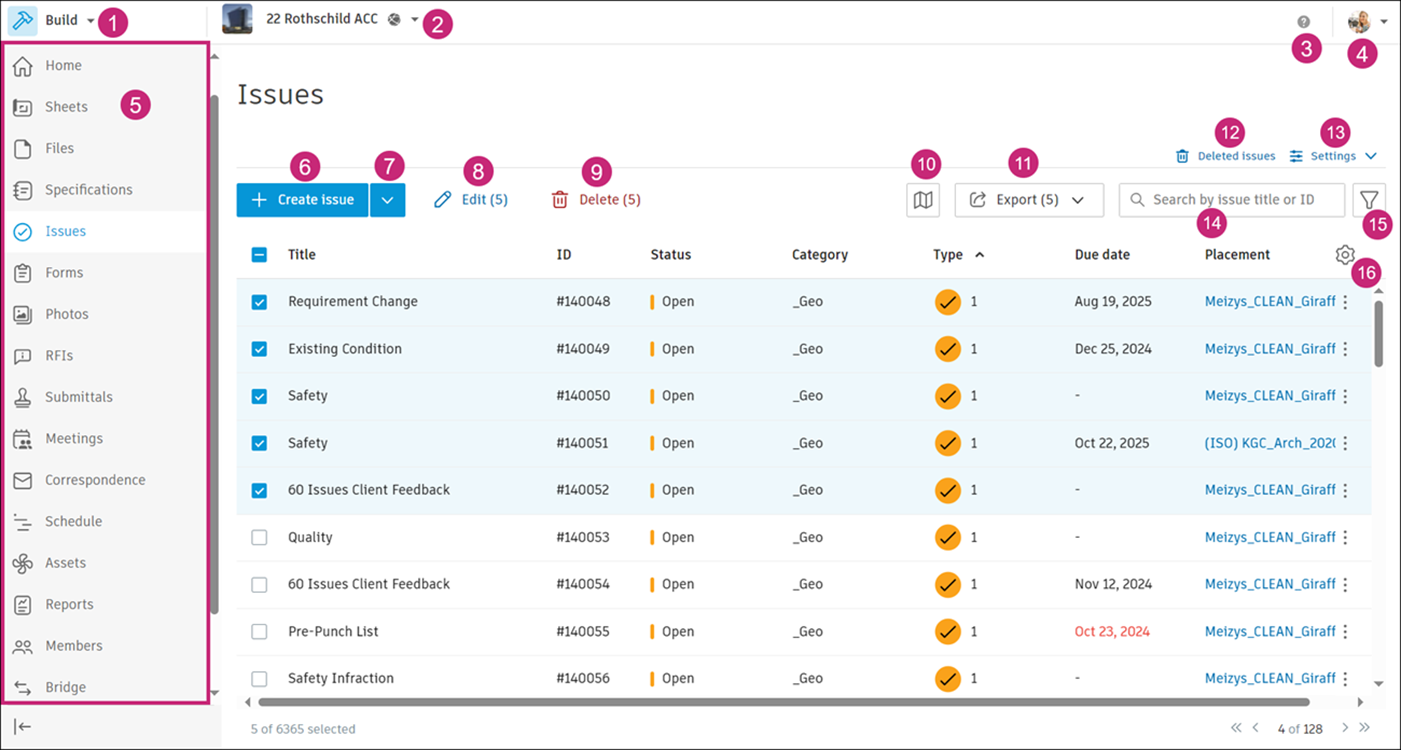The height and width of the screenshot is (750, 1401).
Task: Open column settings gear icon
Action: [x=1344, y=255]
